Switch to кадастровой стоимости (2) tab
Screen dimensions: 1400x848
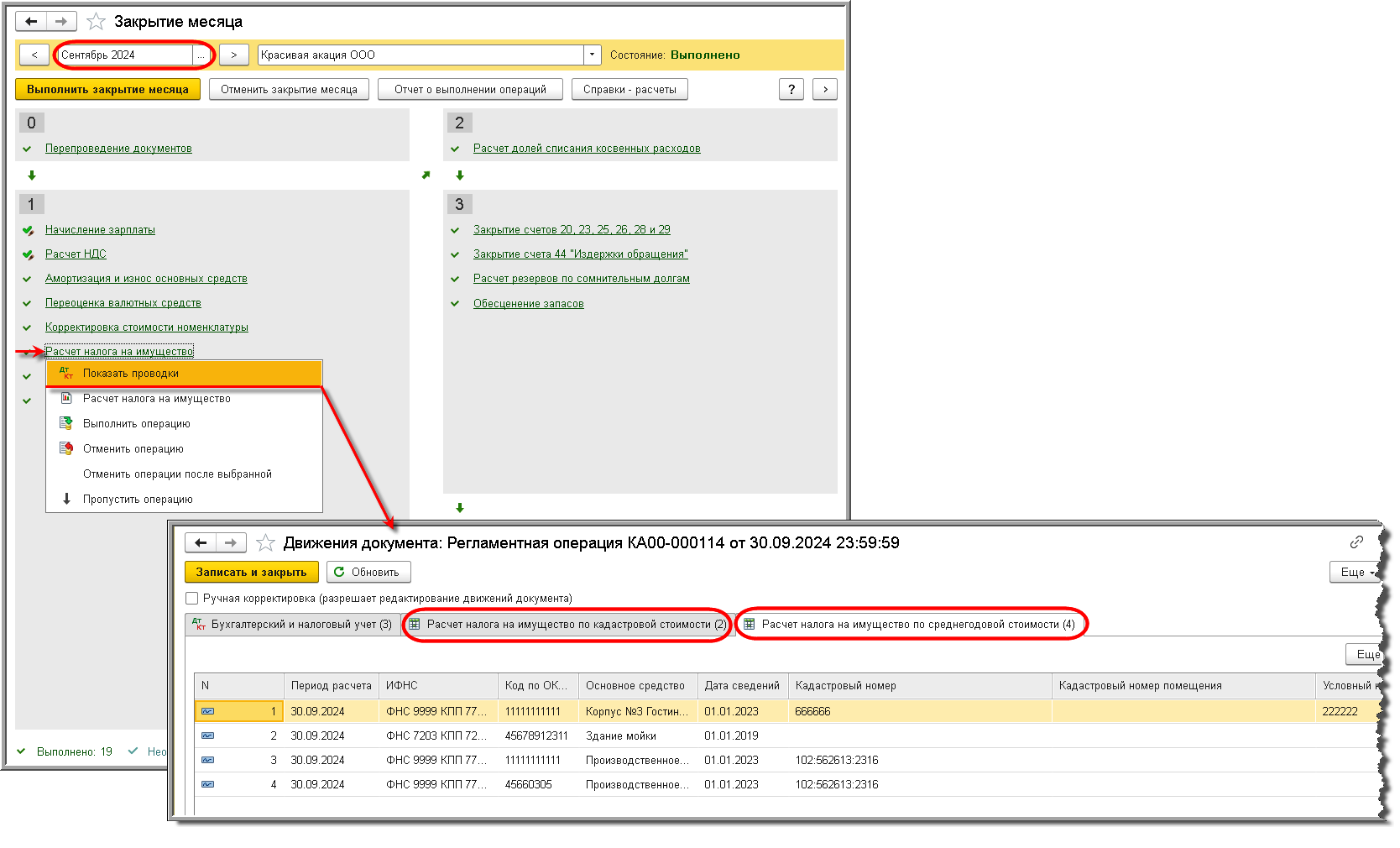click(568, 625)
